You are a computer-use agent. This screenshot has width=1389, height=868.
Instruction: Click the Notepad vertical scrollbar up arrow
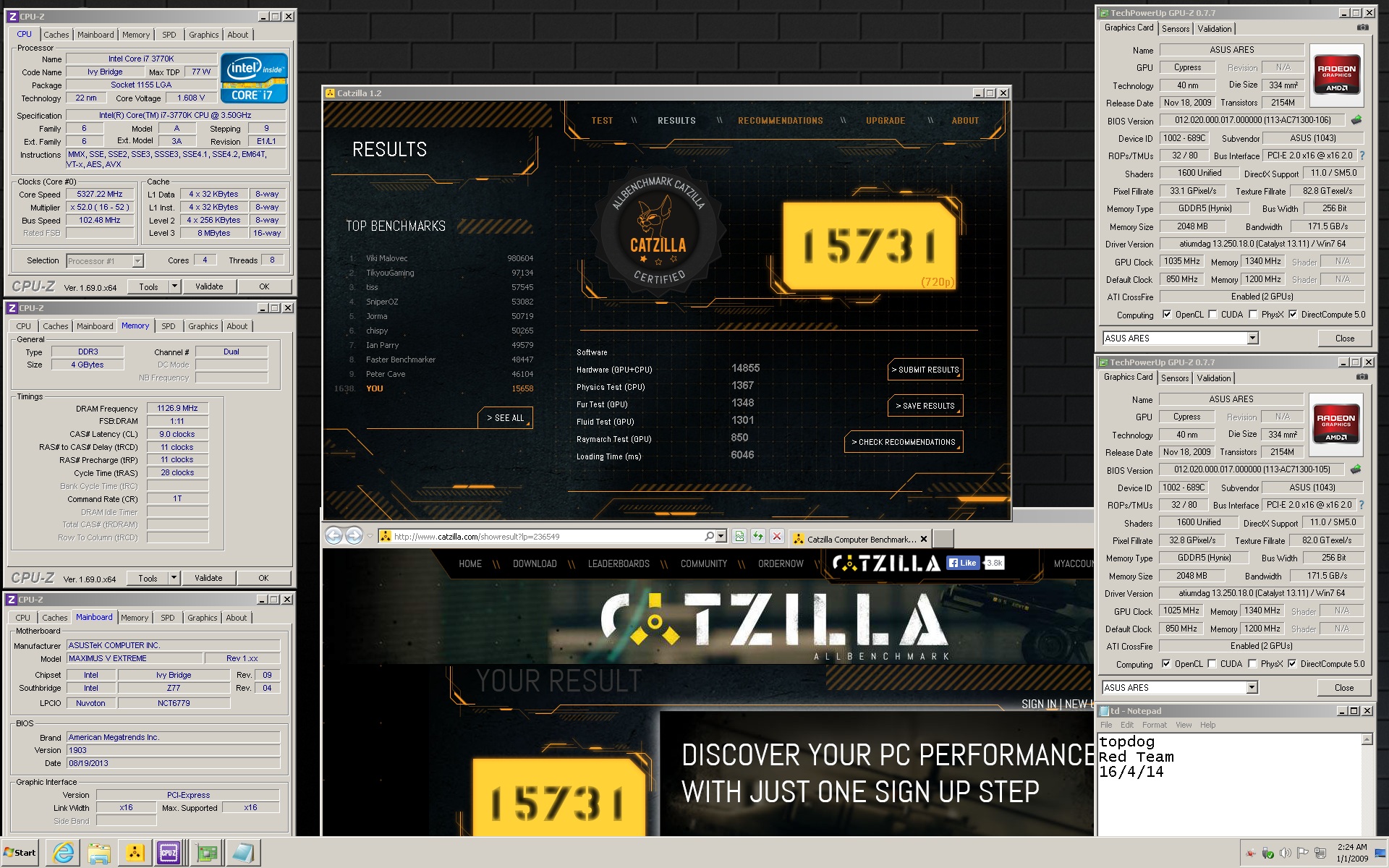coord(1367,739)
